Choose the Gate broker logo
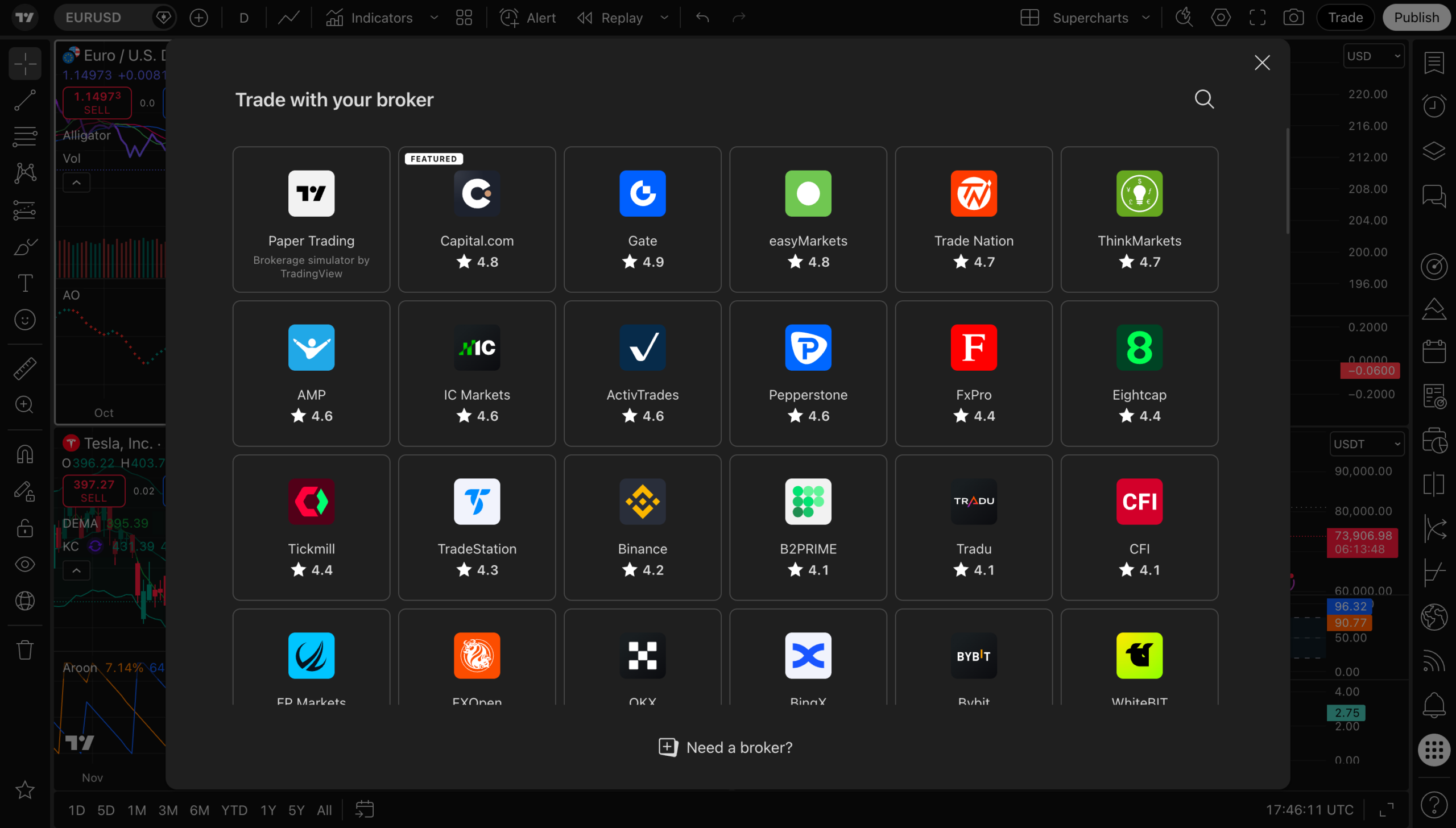 pyautogui.click(x=642, y=193)
